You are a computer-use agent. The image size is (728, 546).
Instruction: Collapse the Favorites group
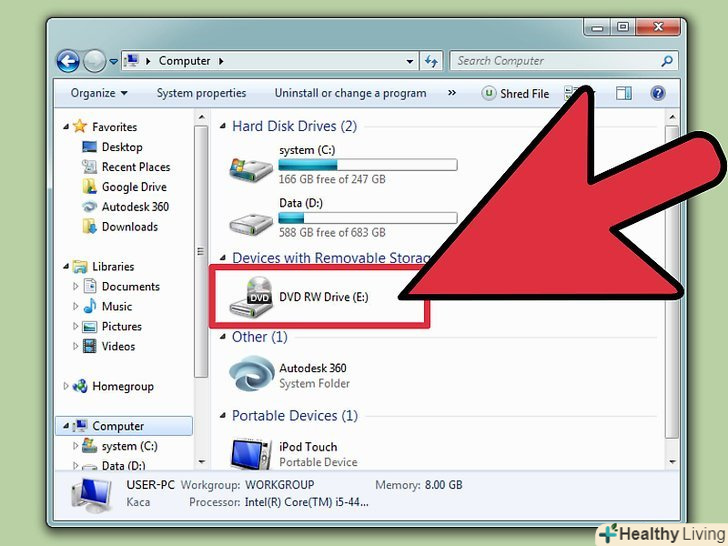[x=66, y=126]
